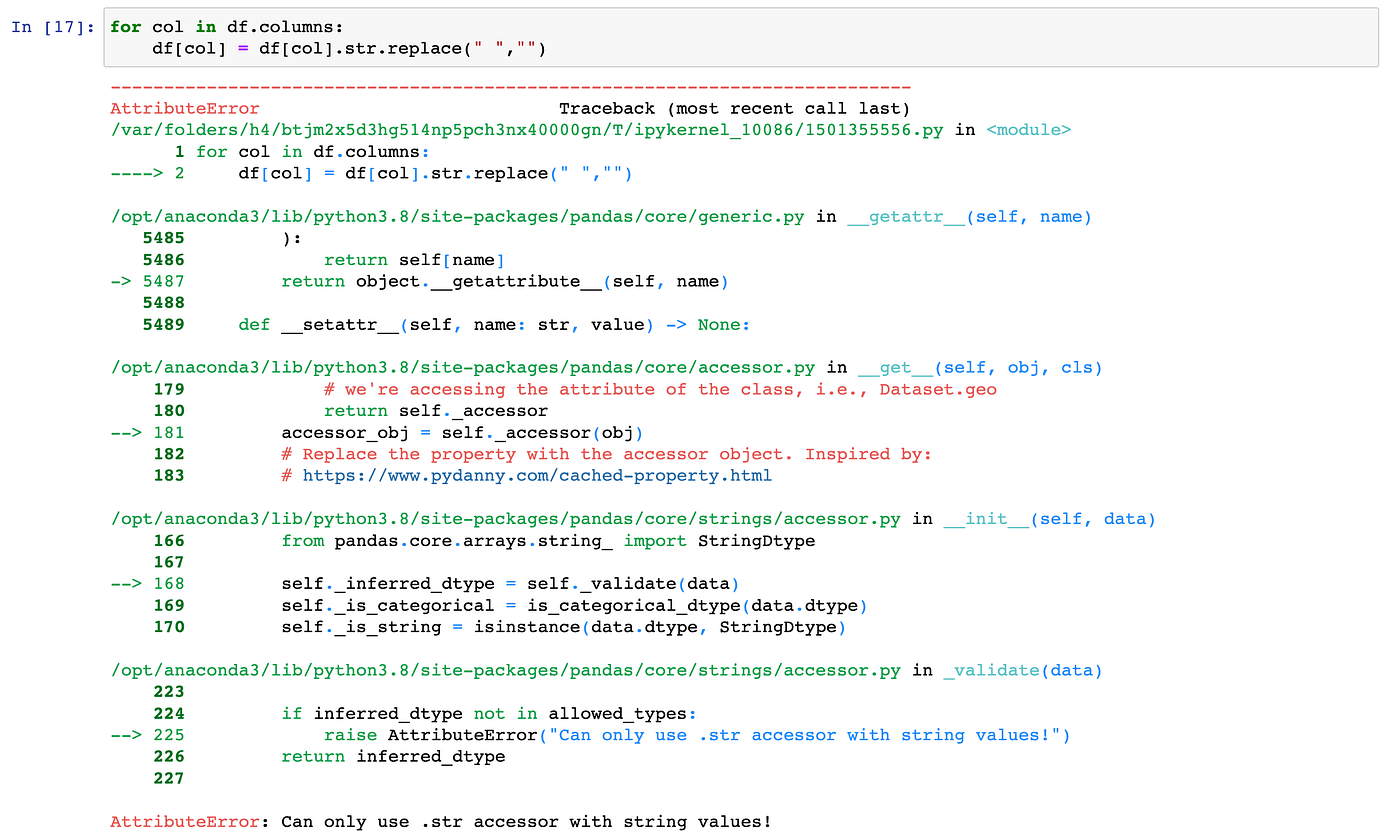Click the _validate(data) function name
Viewport: 1400px width, 840px height.
point(1023,671)
